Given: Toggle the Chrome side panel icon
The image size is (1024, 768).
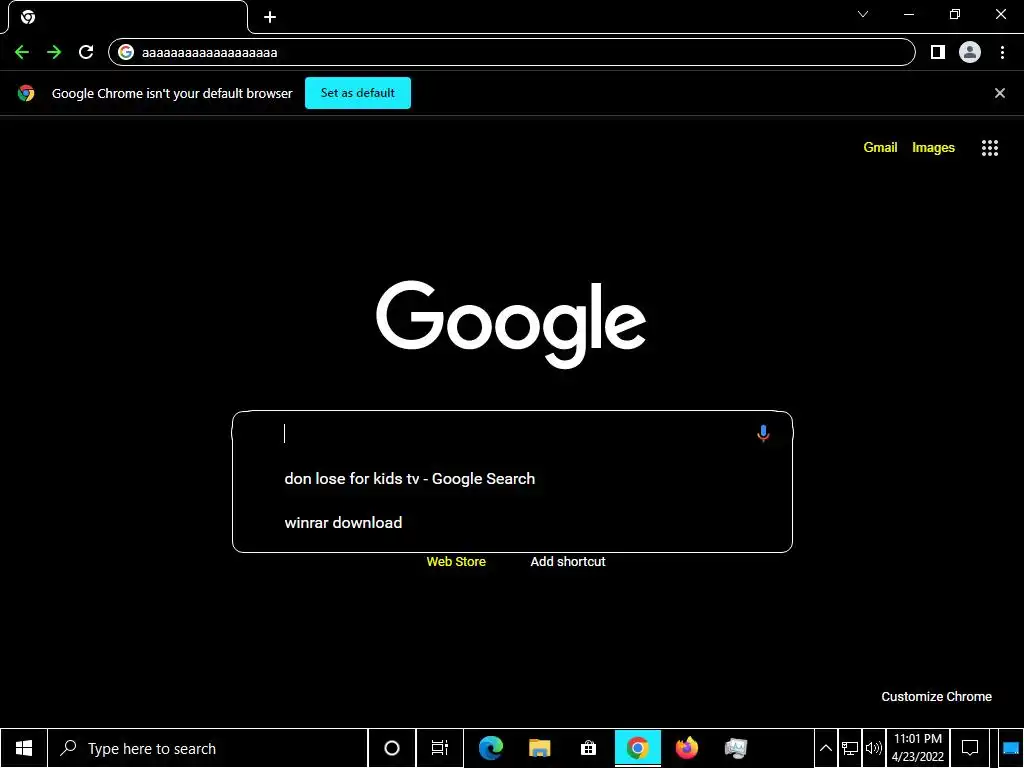Looking at the screenshot, I should [x=938, y=52].
